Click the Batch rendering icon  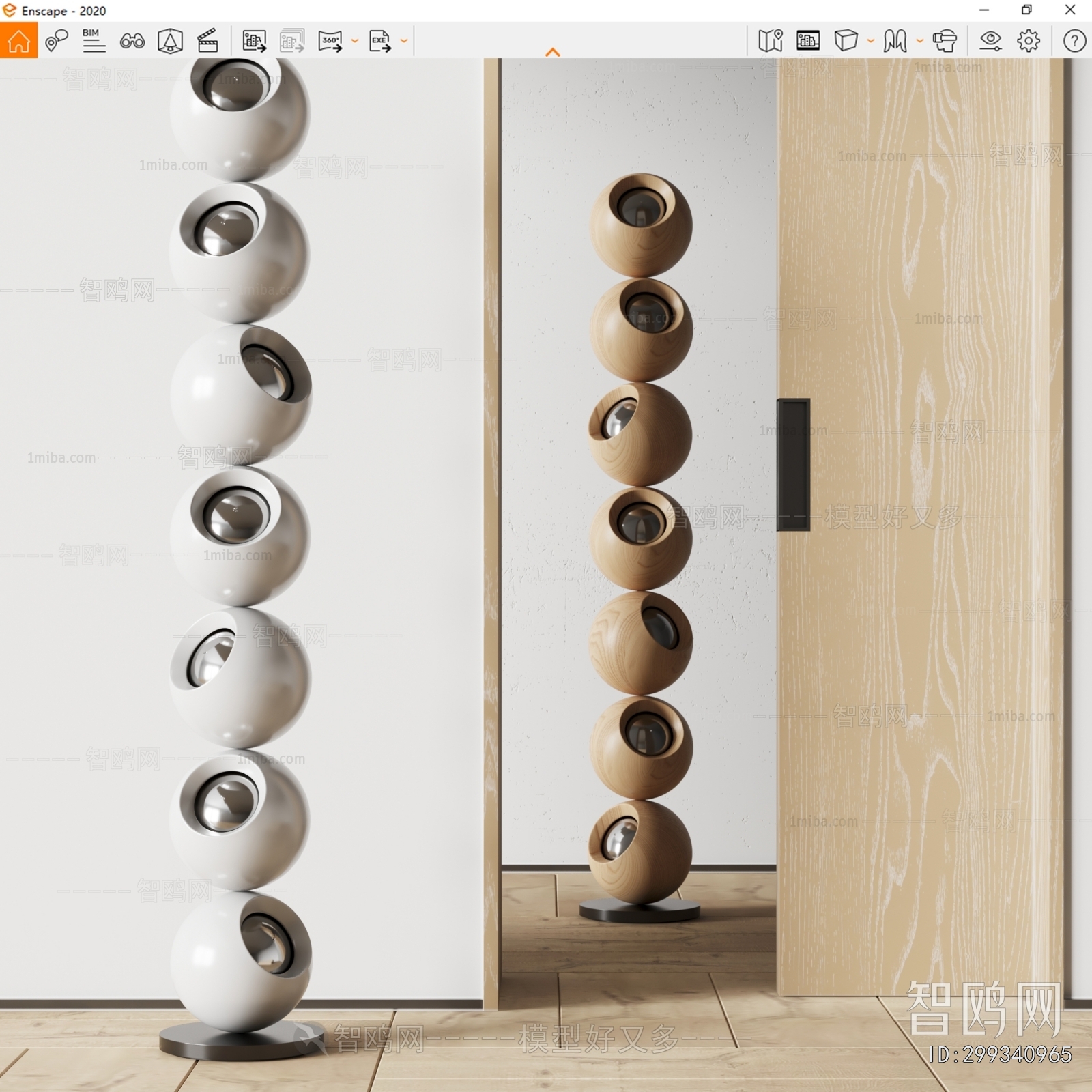click(x=292, y=41)
